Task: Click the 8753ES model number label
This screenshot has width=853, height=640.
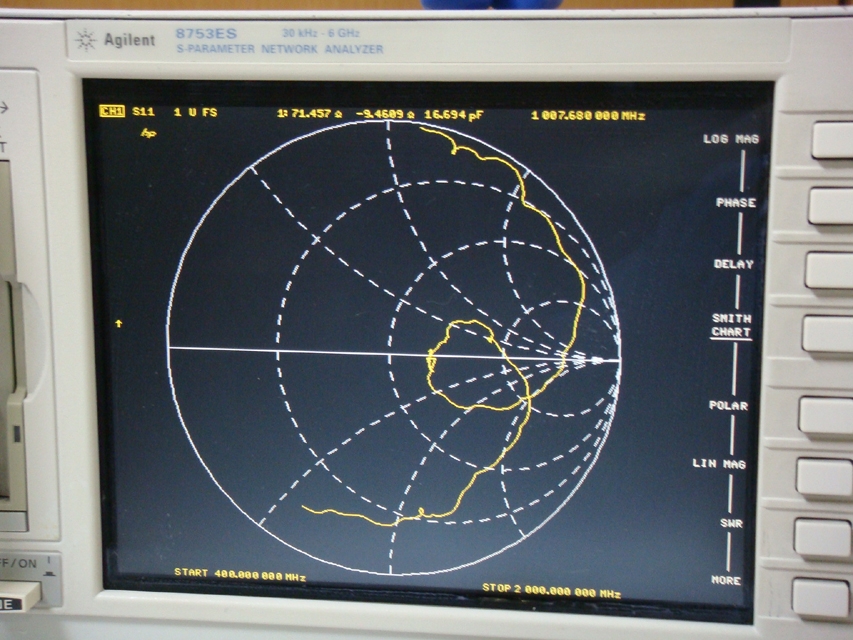Action: tap(206, 34)
